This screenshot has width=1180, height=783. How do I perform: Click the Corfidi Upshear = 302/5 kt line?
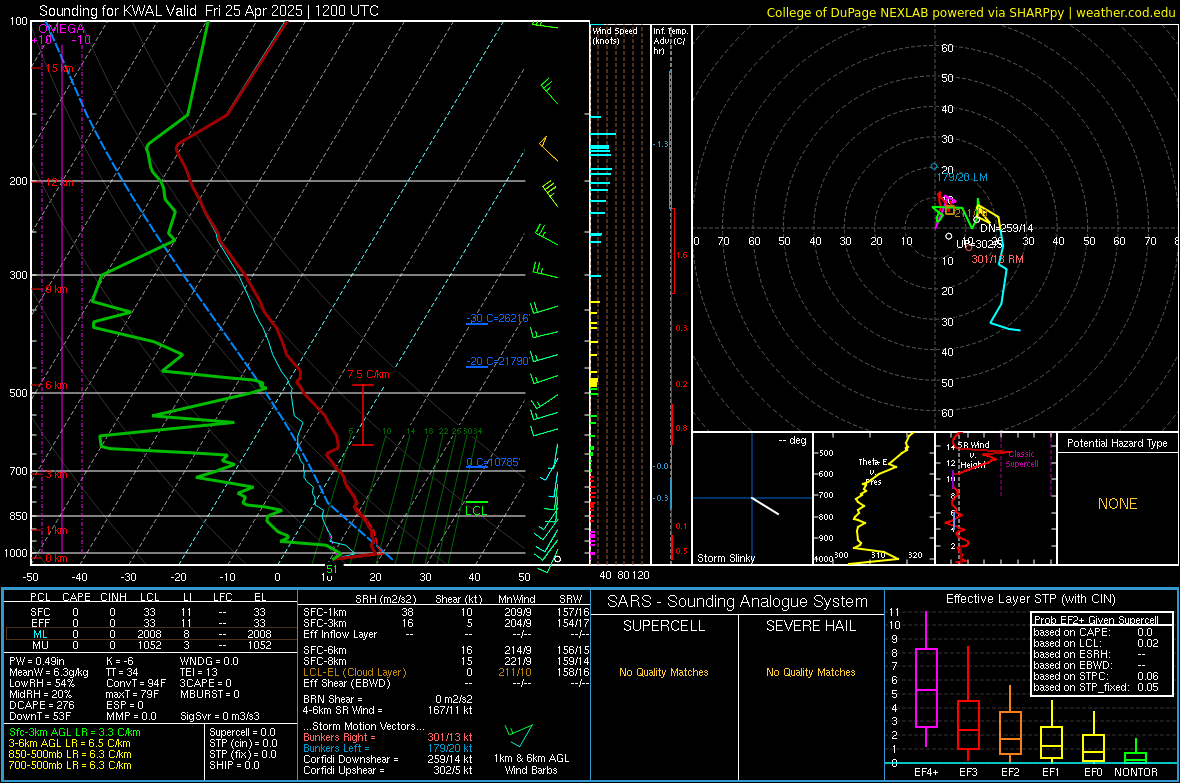[x=388, y=770]
